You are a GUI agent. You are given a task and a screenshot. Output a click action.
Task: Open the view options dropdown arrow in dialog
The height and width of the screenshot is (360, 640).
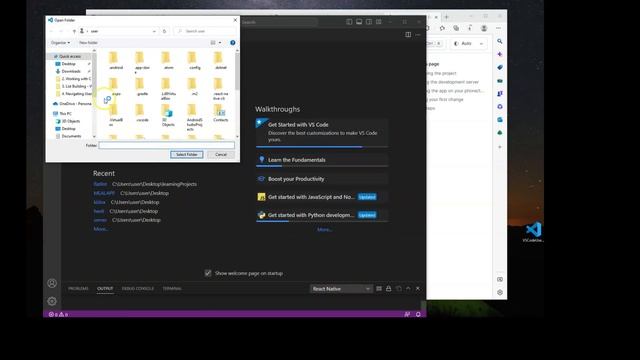point(220,42)
